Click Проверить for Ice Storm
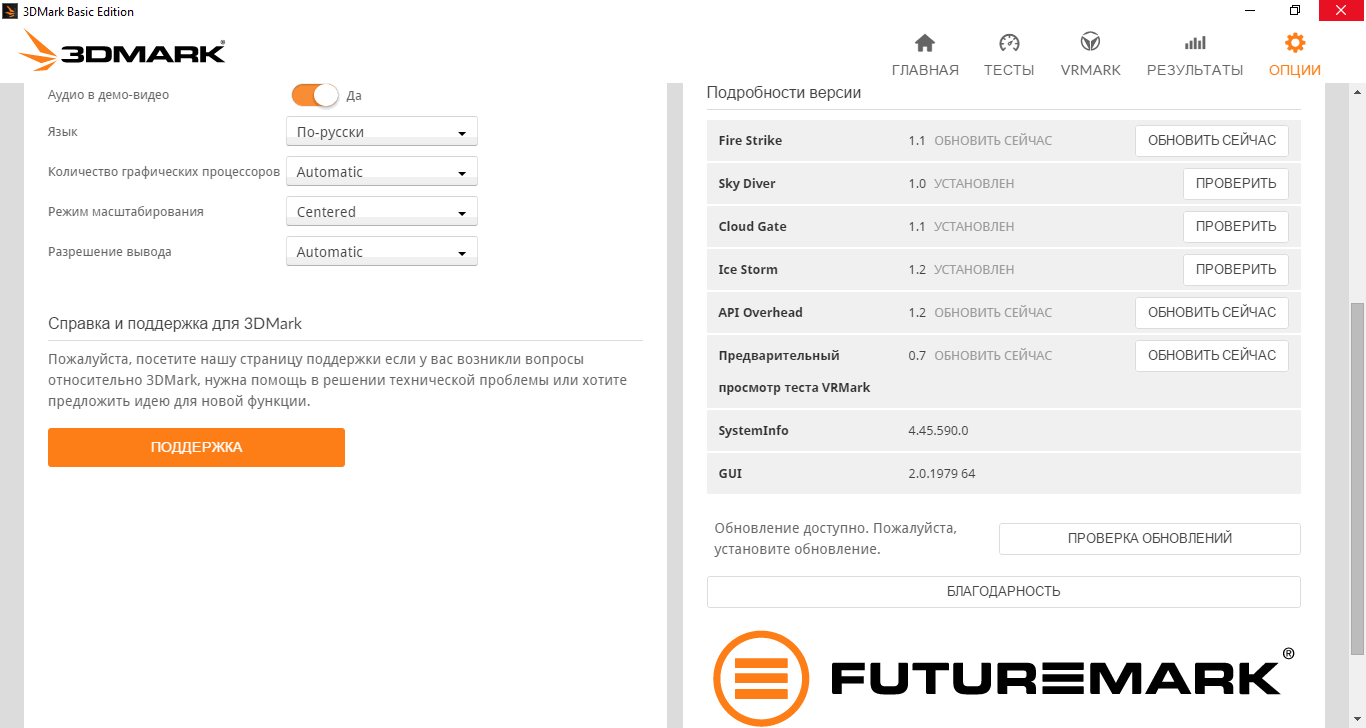 coord(1236,270)
